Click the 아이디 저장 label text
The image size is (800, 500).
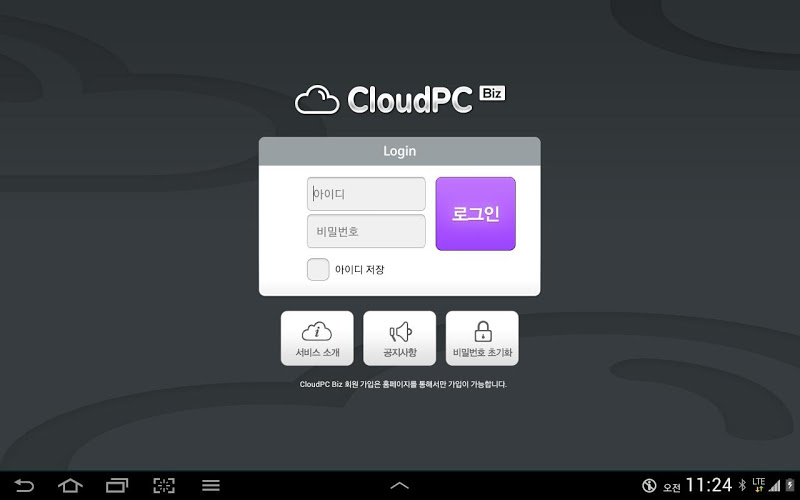coord(359,270)
